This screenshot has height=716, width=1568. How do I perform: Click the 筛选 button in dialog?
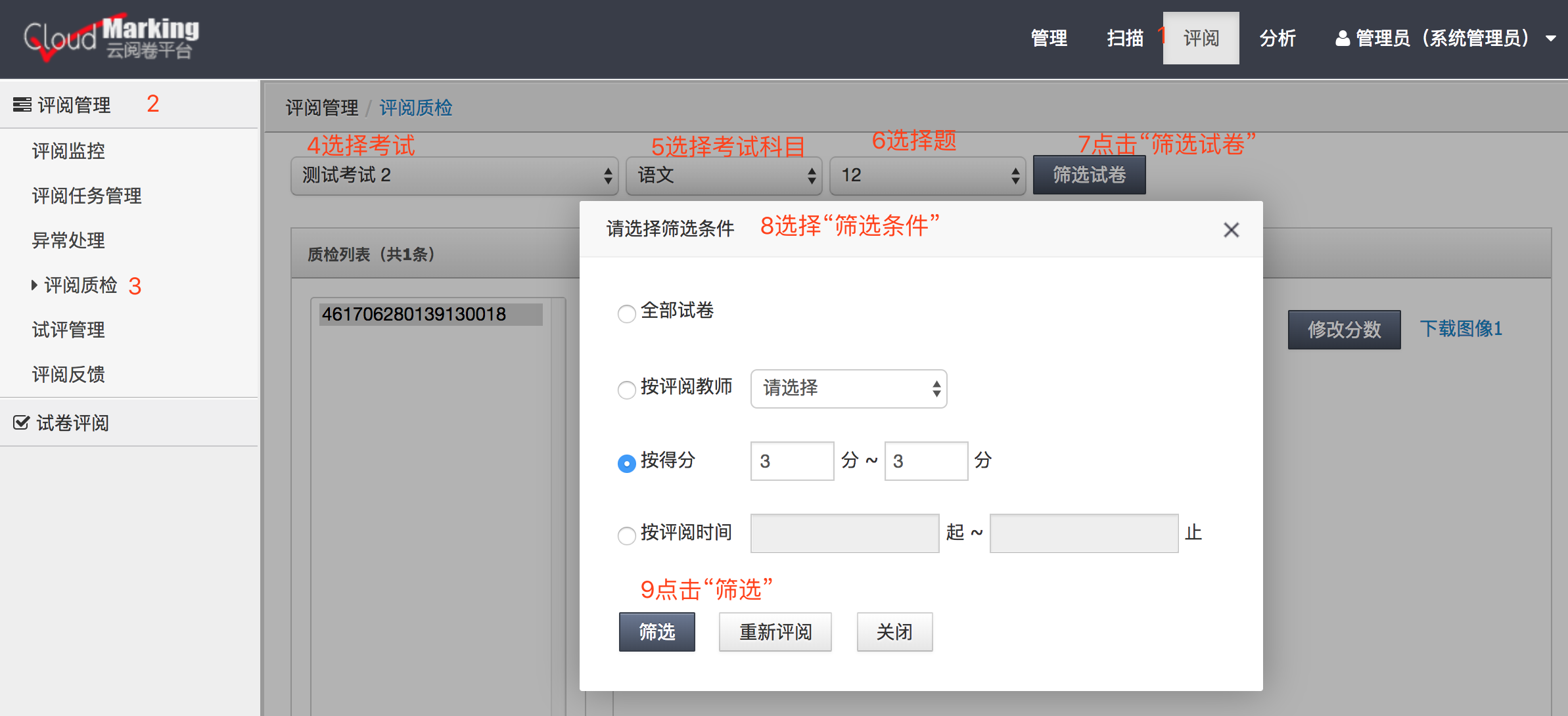[656, 631]
